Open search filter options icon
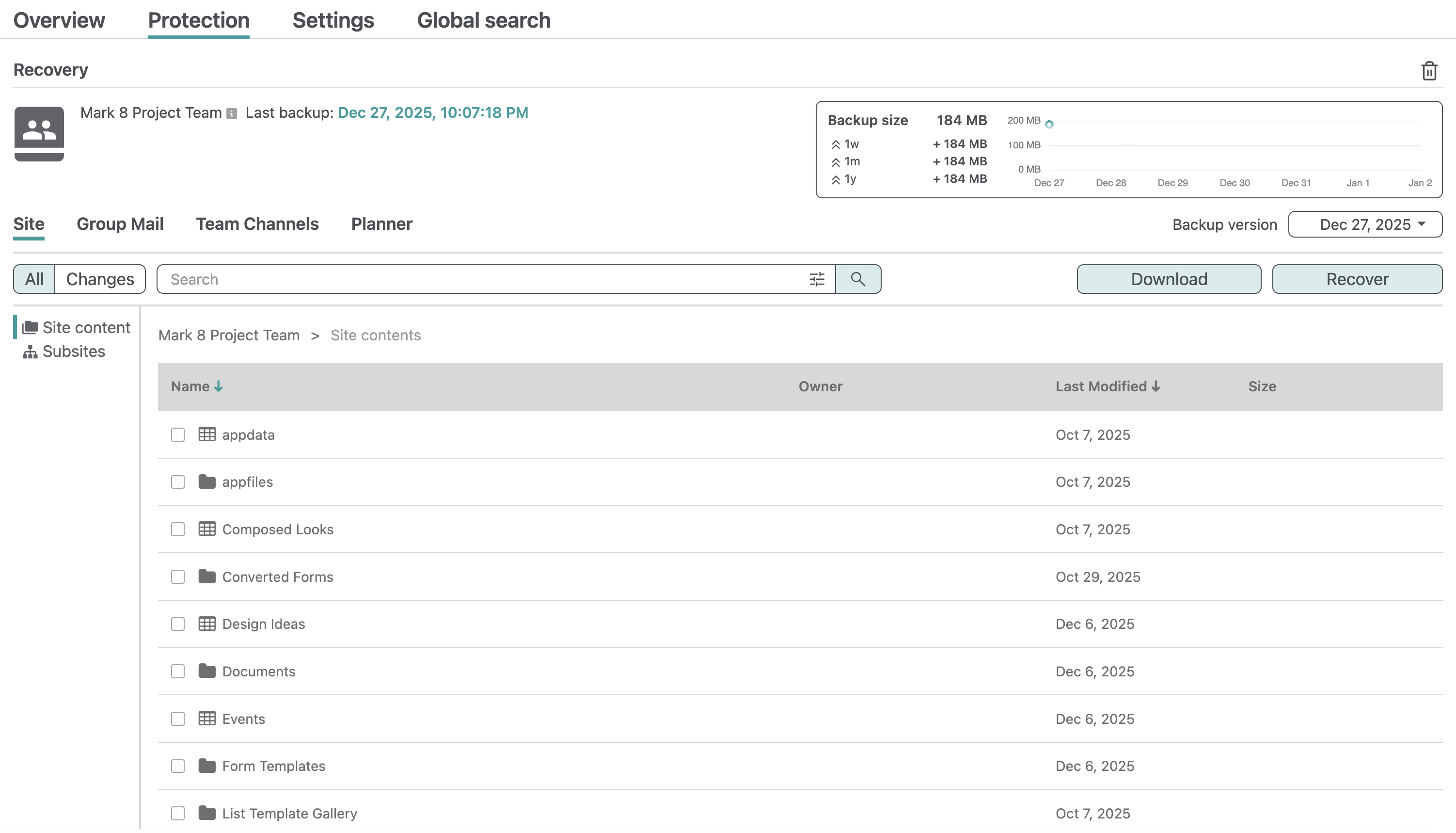Screen dimensions: 1456x833 tap(817, 279)
